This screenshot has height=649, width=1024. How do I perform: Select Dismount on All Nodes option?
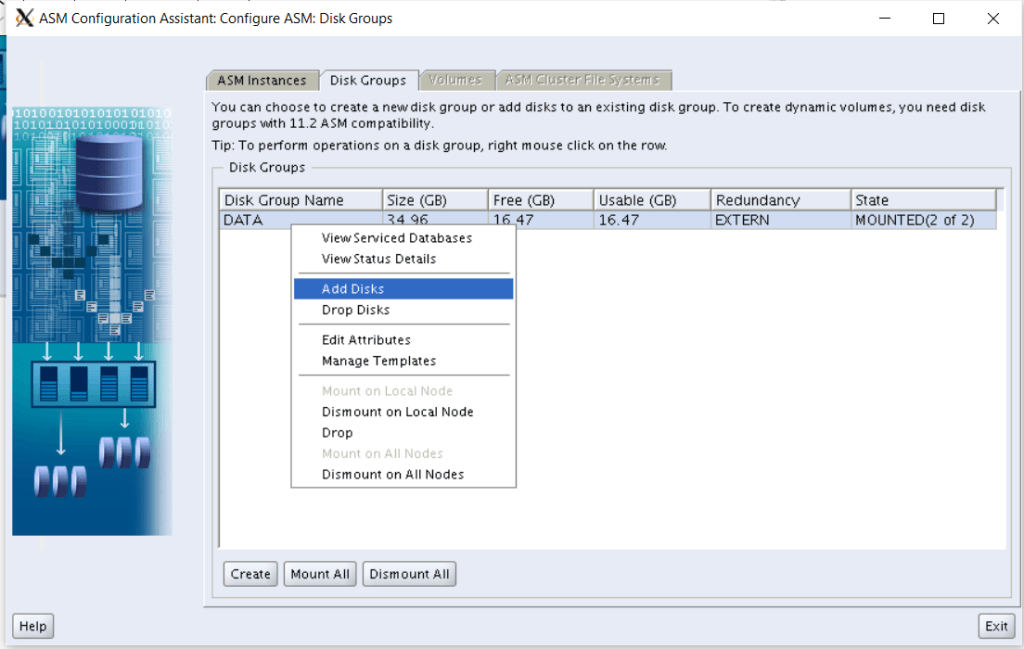pos(393,475)
